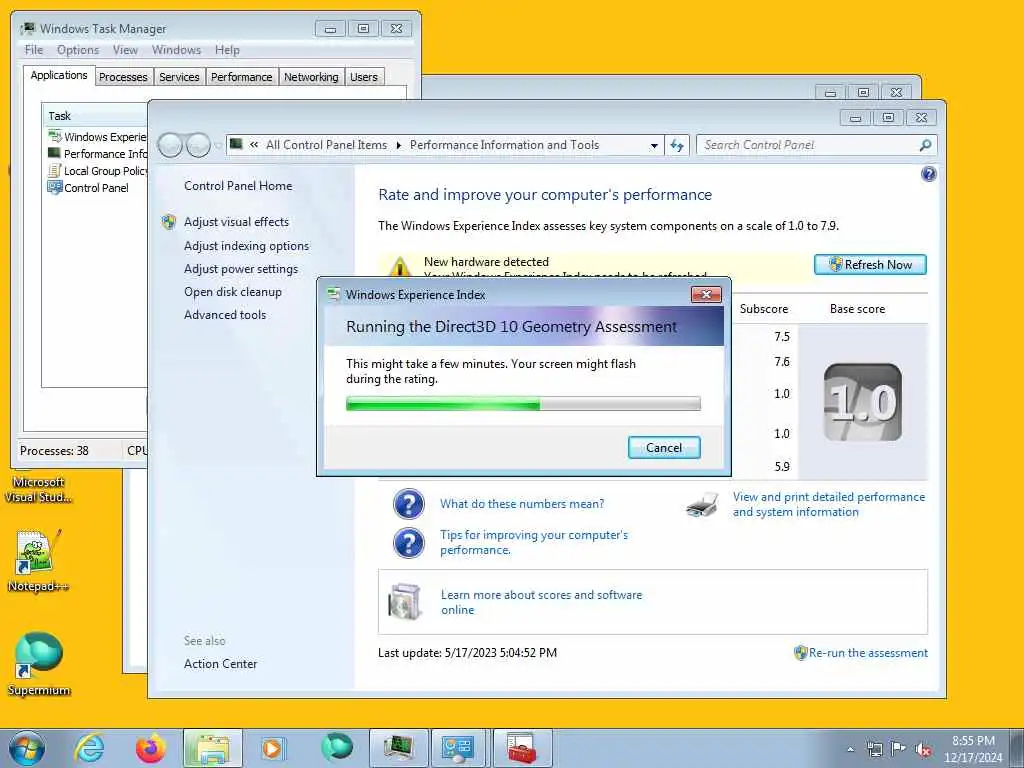The width and height of the screenshot is (1024, 768).
Task: Expand the address bar history dropdown
Action: (x=654, y=146)
